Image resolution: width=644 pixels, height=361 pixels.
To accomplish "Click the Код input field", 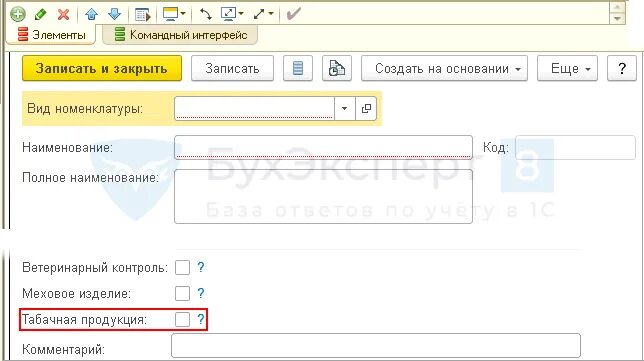I will pos(575,147).
